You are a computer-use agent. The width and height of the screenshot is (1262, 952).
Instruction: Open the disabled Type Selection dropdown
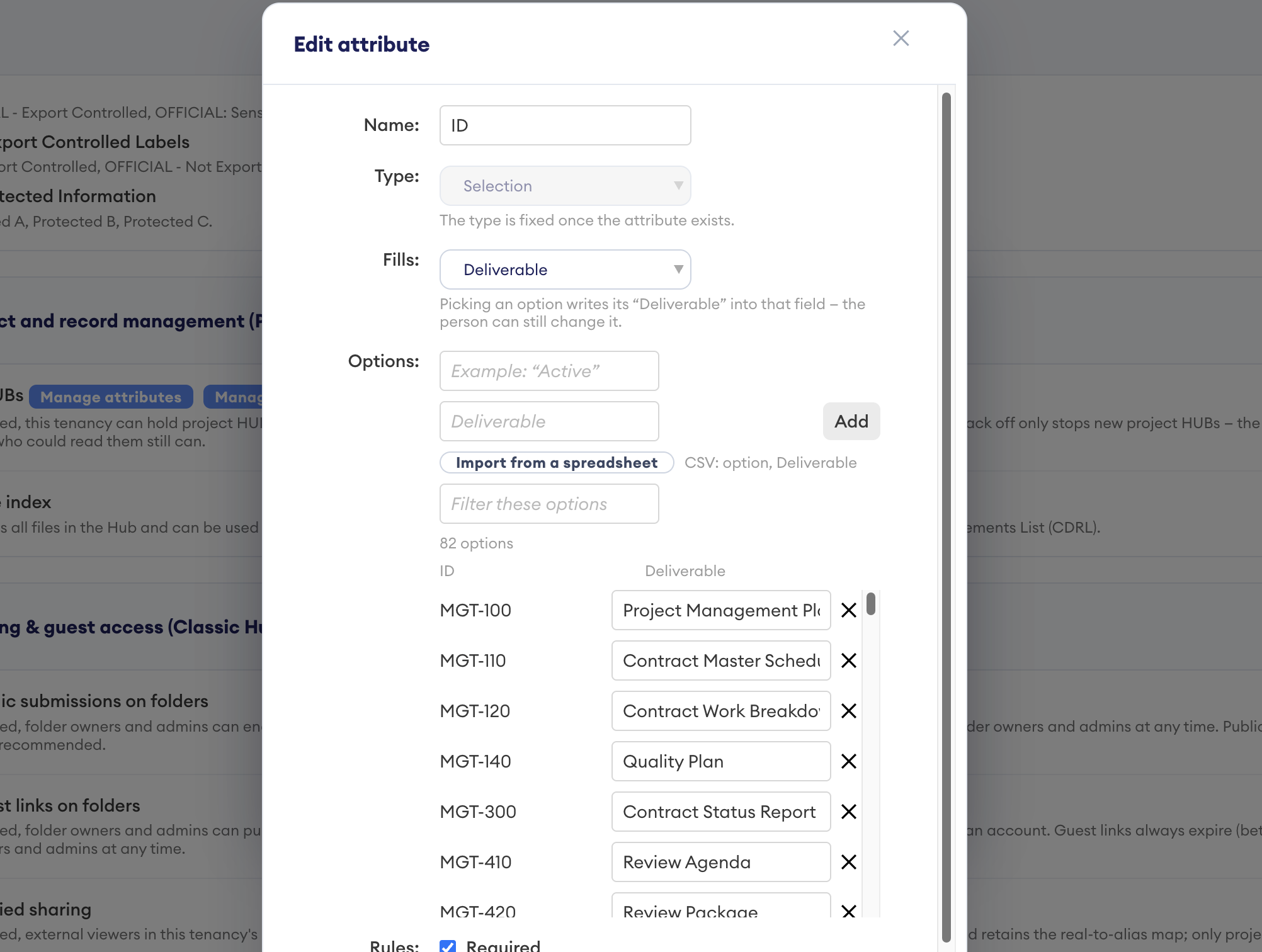tap(565, 186)
